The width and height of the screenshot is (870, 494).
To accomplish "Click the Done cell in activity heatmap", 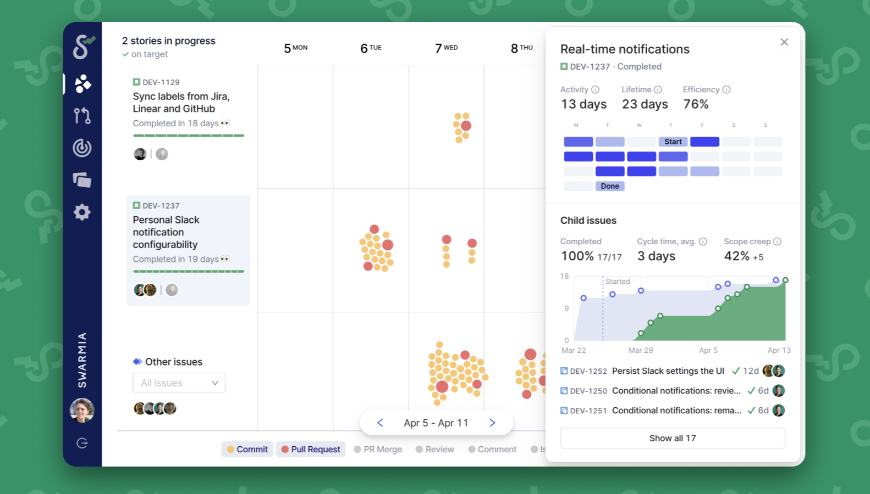I will click(x=610, y=186).
